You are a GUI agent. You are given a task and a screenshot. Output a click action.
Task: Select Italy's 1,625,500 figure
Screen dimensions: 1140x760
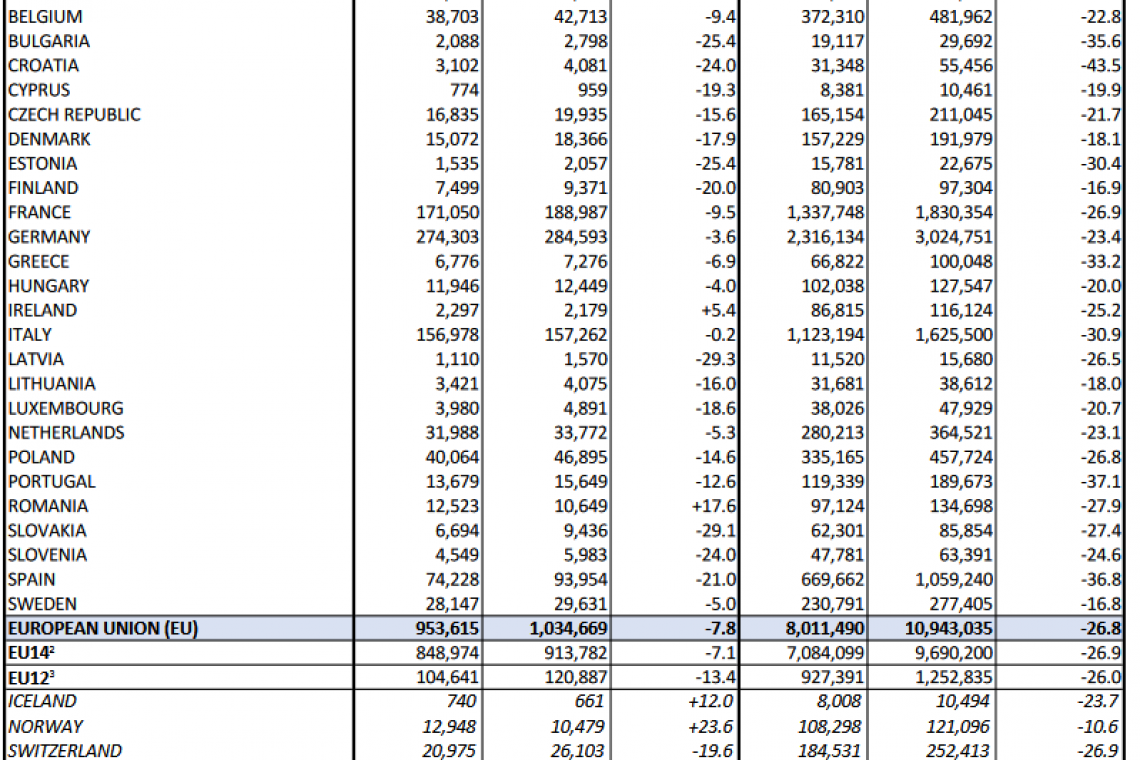tap(953, 335)
